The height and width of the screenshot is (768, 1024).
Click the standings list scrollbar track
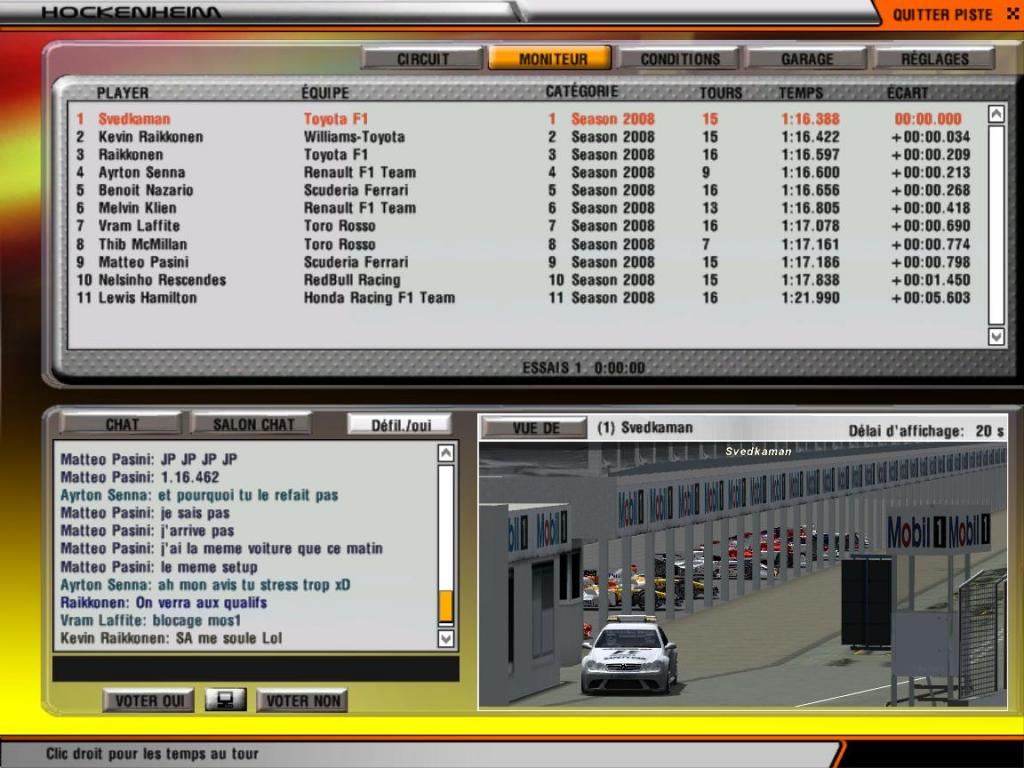(x=996, y=225)
